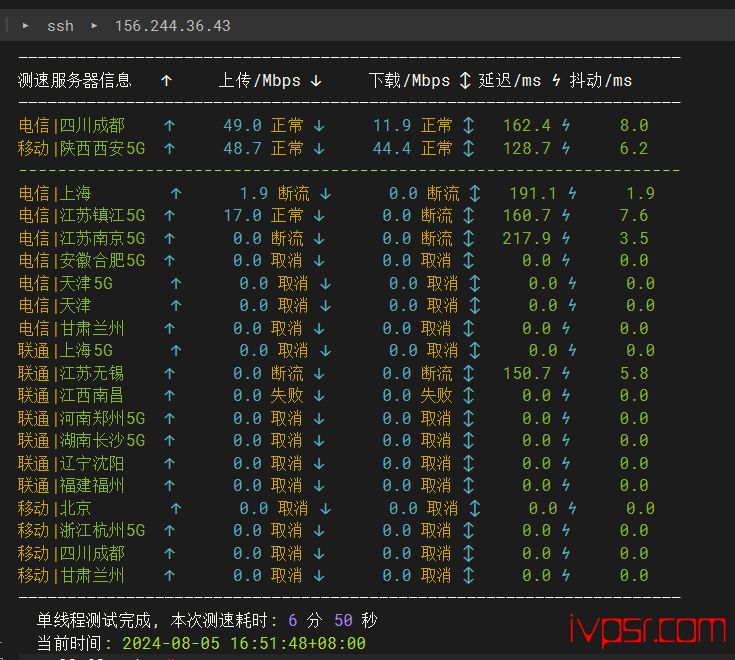Click the down arrow icon in header row

[316, 81]
